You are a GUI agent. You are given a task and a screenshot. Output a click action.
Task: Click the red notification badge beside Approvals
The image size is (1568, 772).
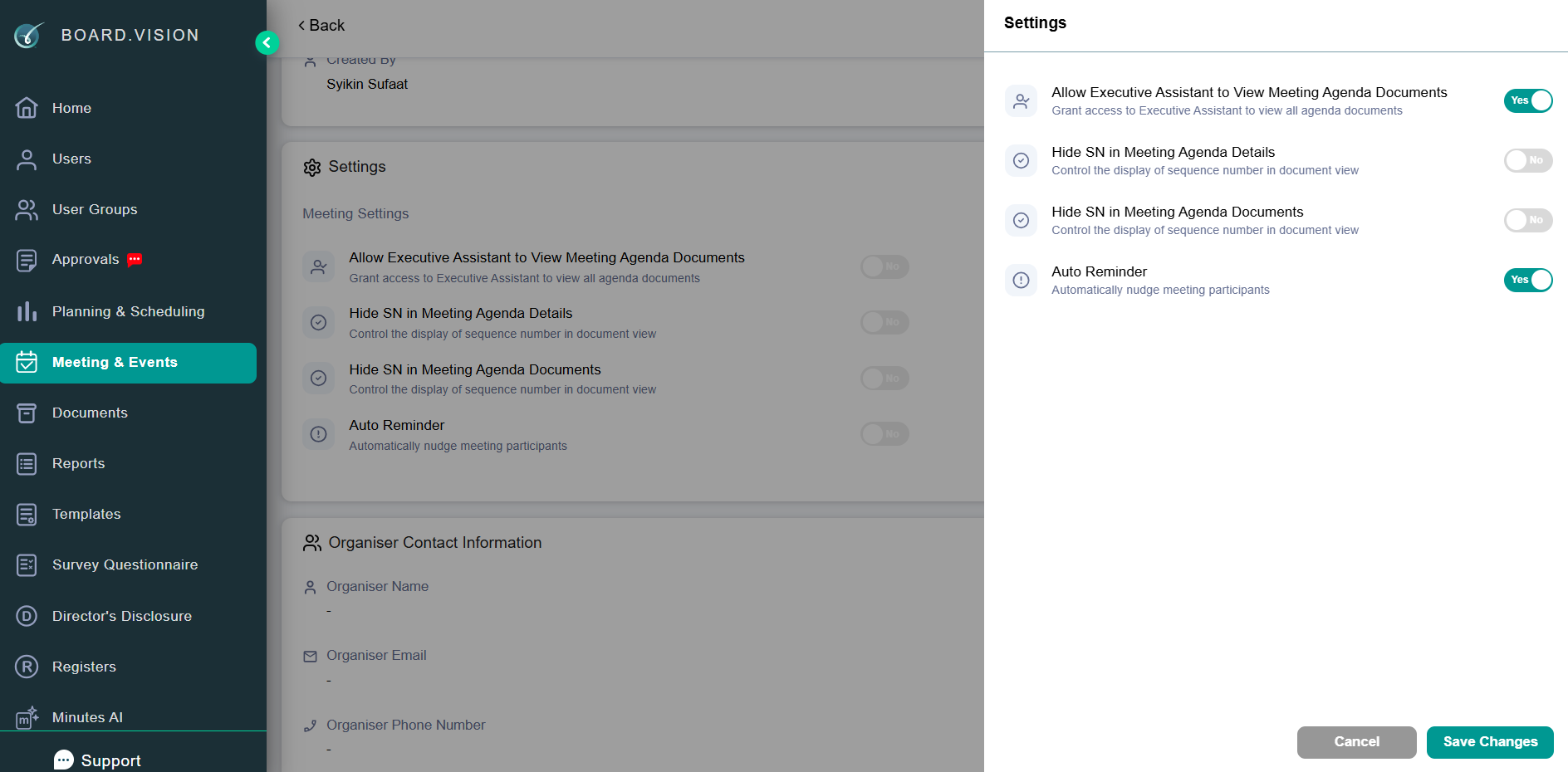[135, 260]
